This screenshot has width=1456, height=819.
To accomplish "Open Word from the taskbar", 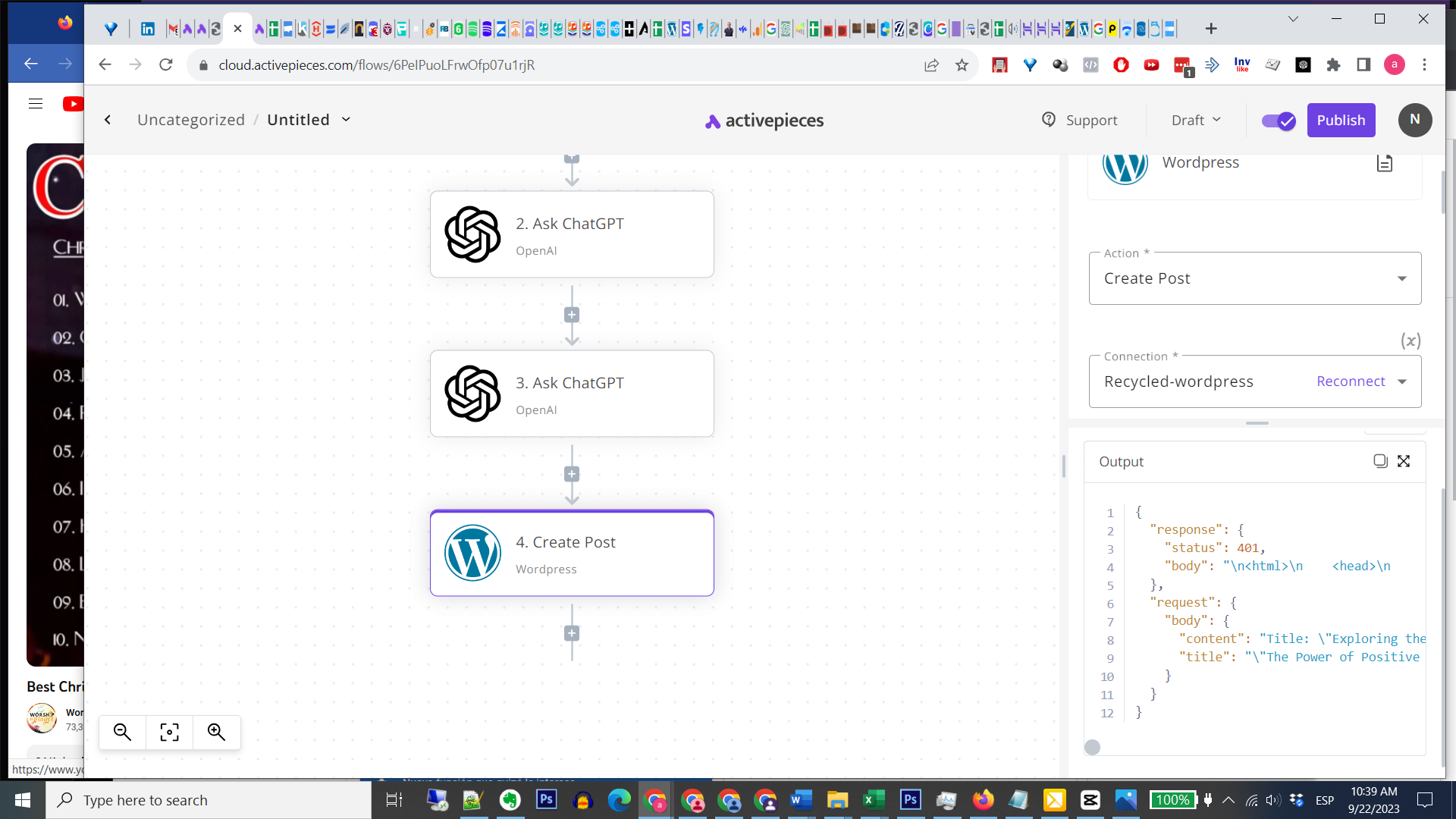I will (801, 800).
